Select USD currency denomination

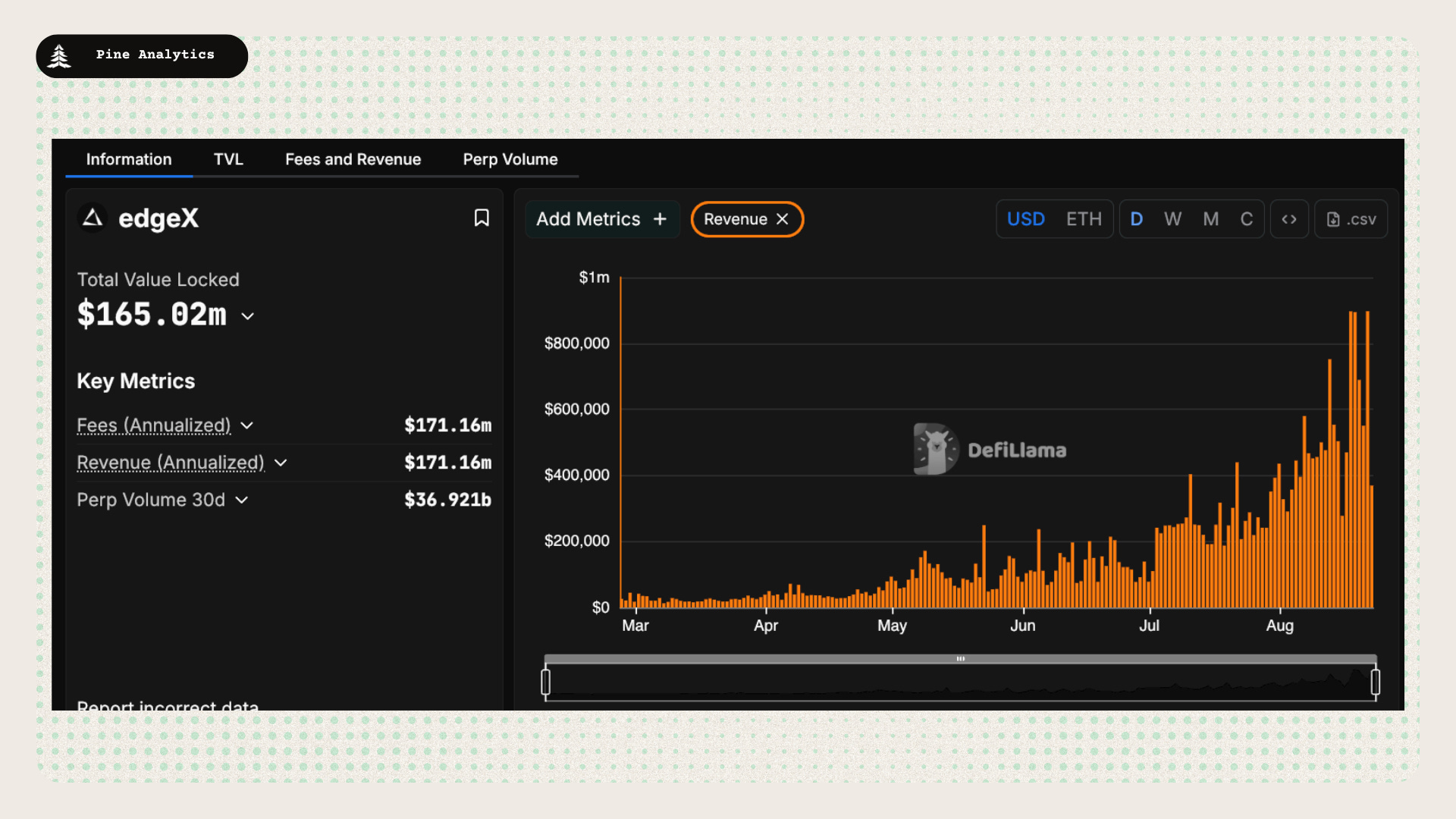pyautogui.click(x=1025, y=219)
